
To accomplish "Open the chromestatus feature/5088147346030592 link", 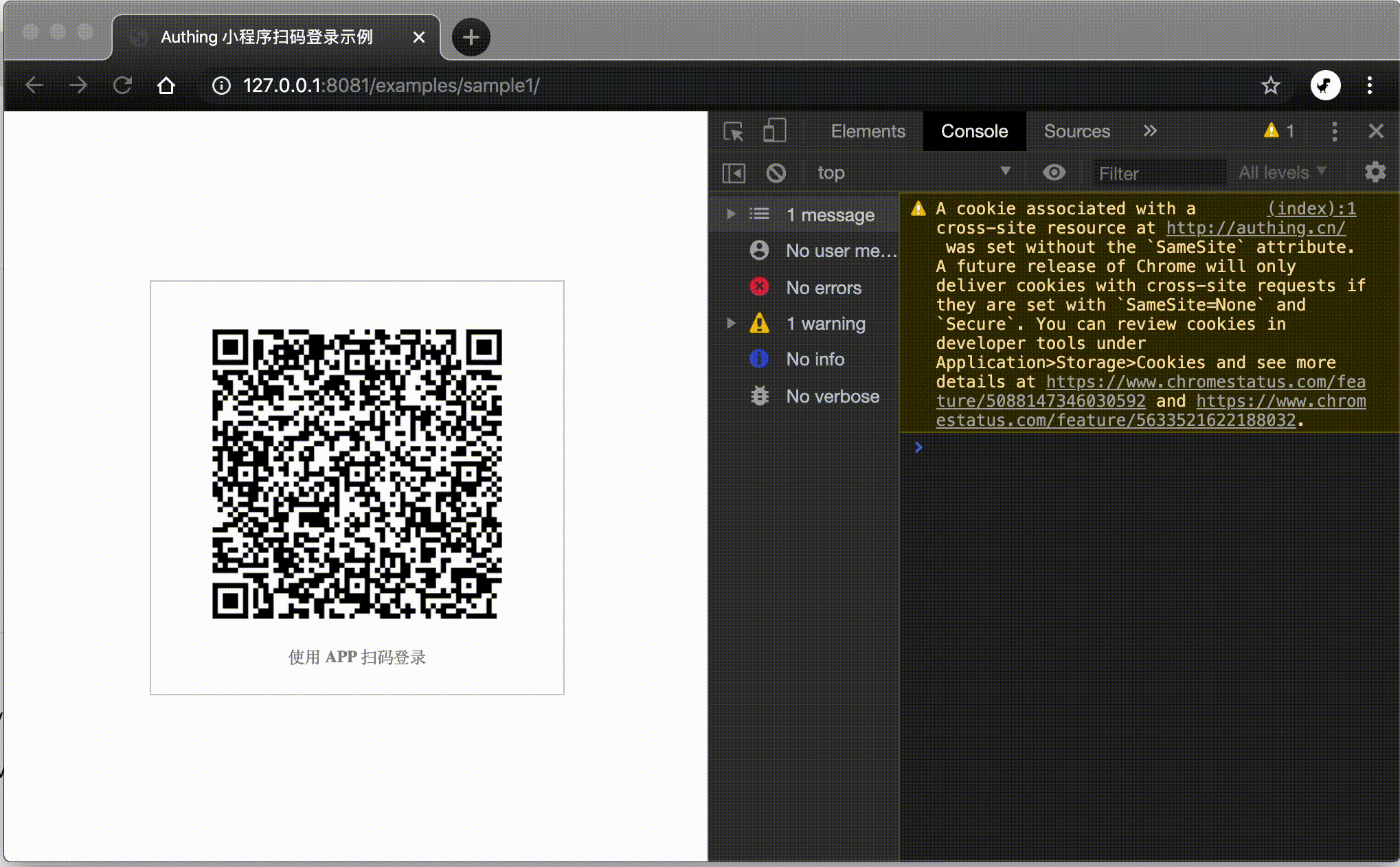I will [1151, 391].
